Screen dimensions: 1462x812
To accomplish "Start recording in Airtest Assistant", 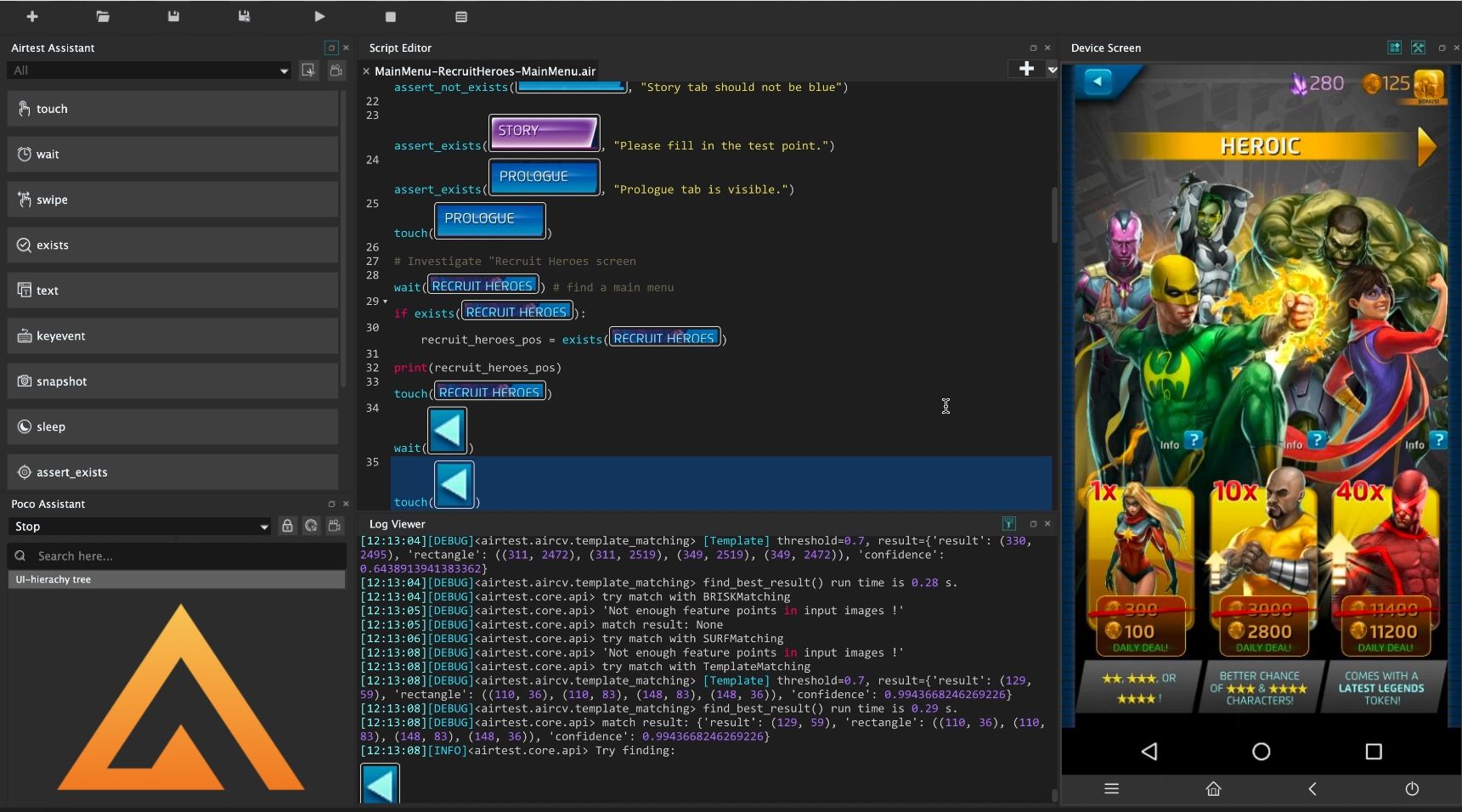I will tap(336, 70).
